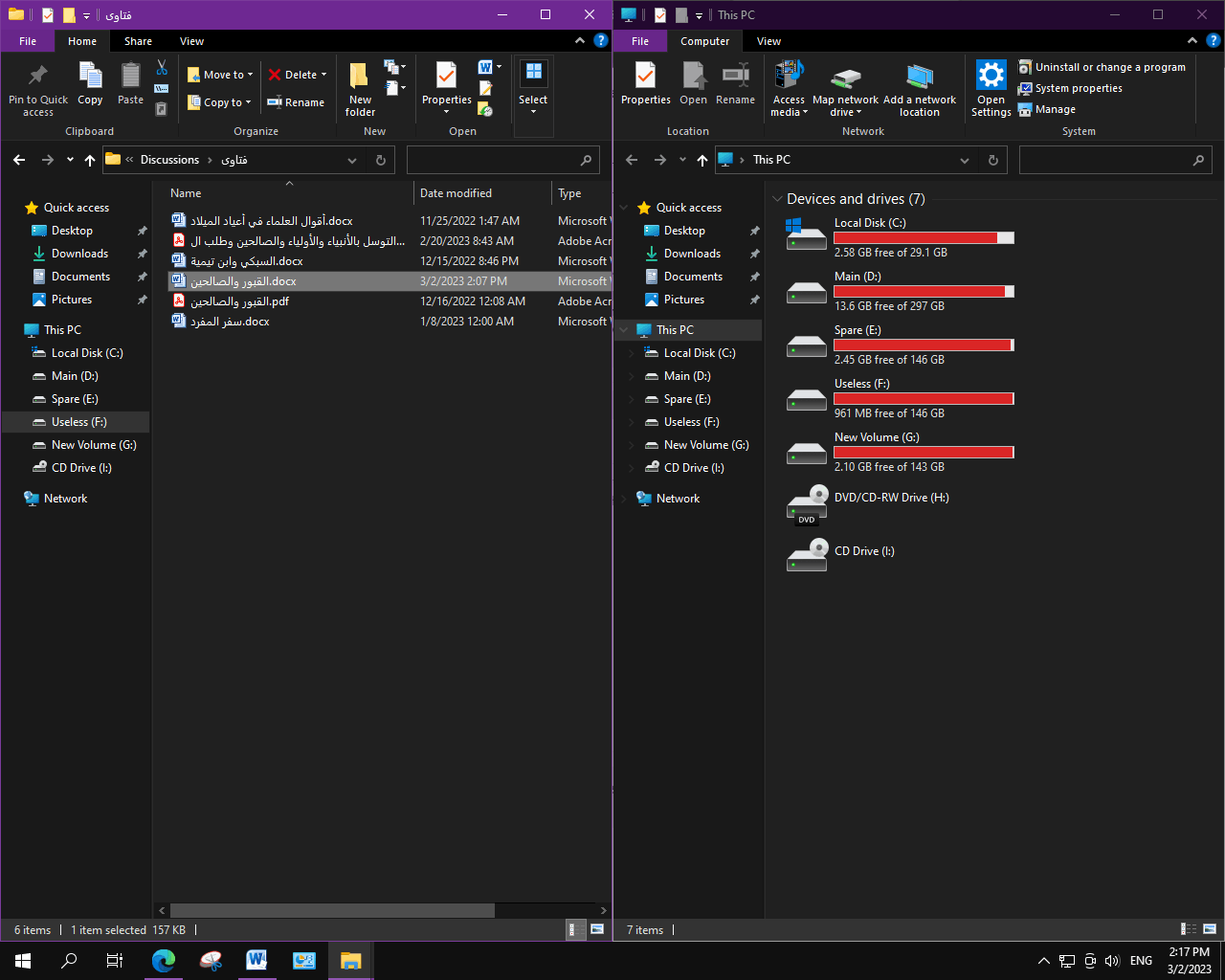The width and height of the screenshot is (1225, 980).
Task: Click the Details view toggle in status bar
Action: (x=575, y=929)
